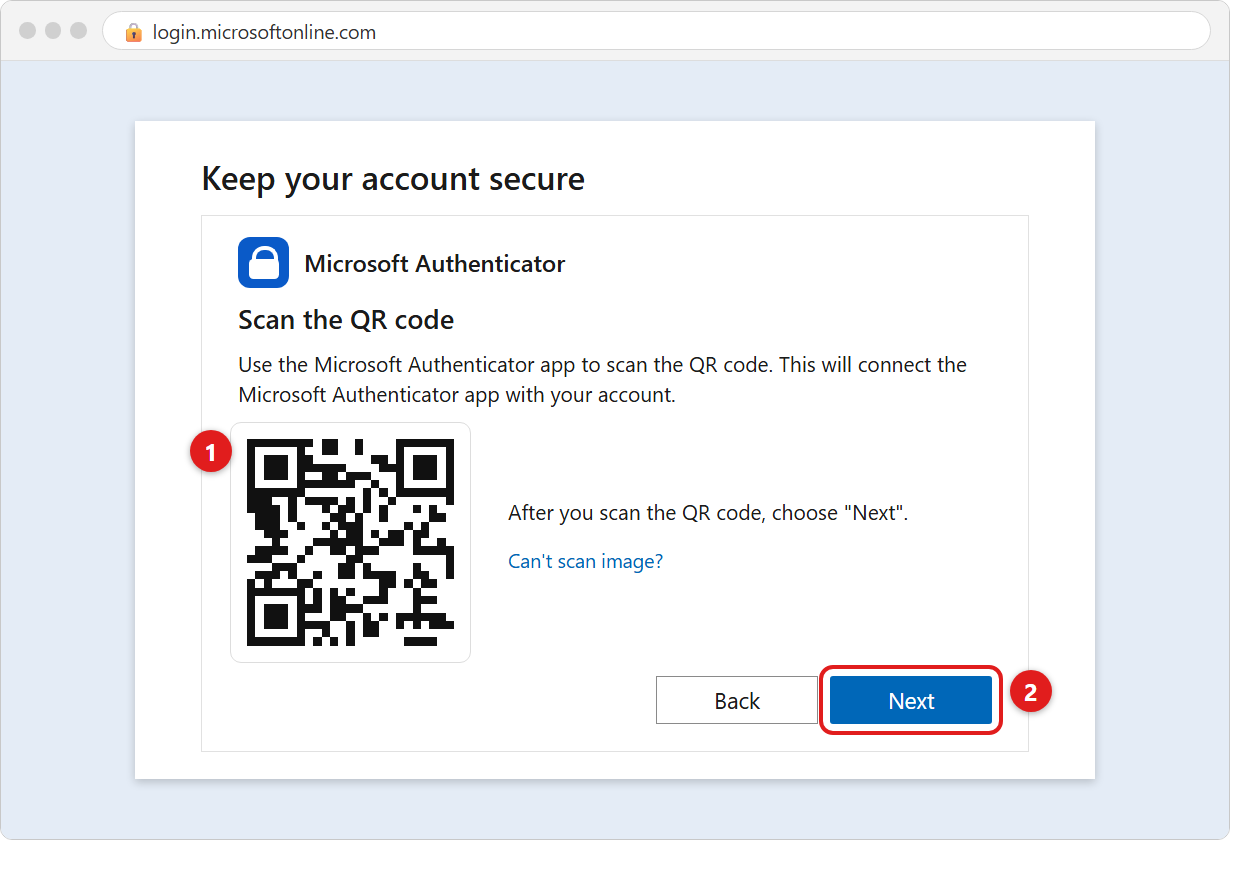This screenshot has height=870, width=1260.
Task: Go back with the Back button
Action: point(737,701)
